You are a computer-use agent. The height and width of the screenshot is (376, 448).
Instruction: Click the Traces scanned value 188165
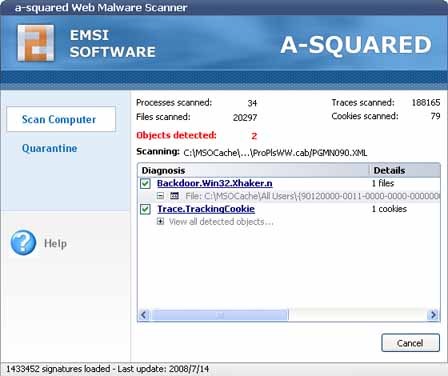(426, 102)
